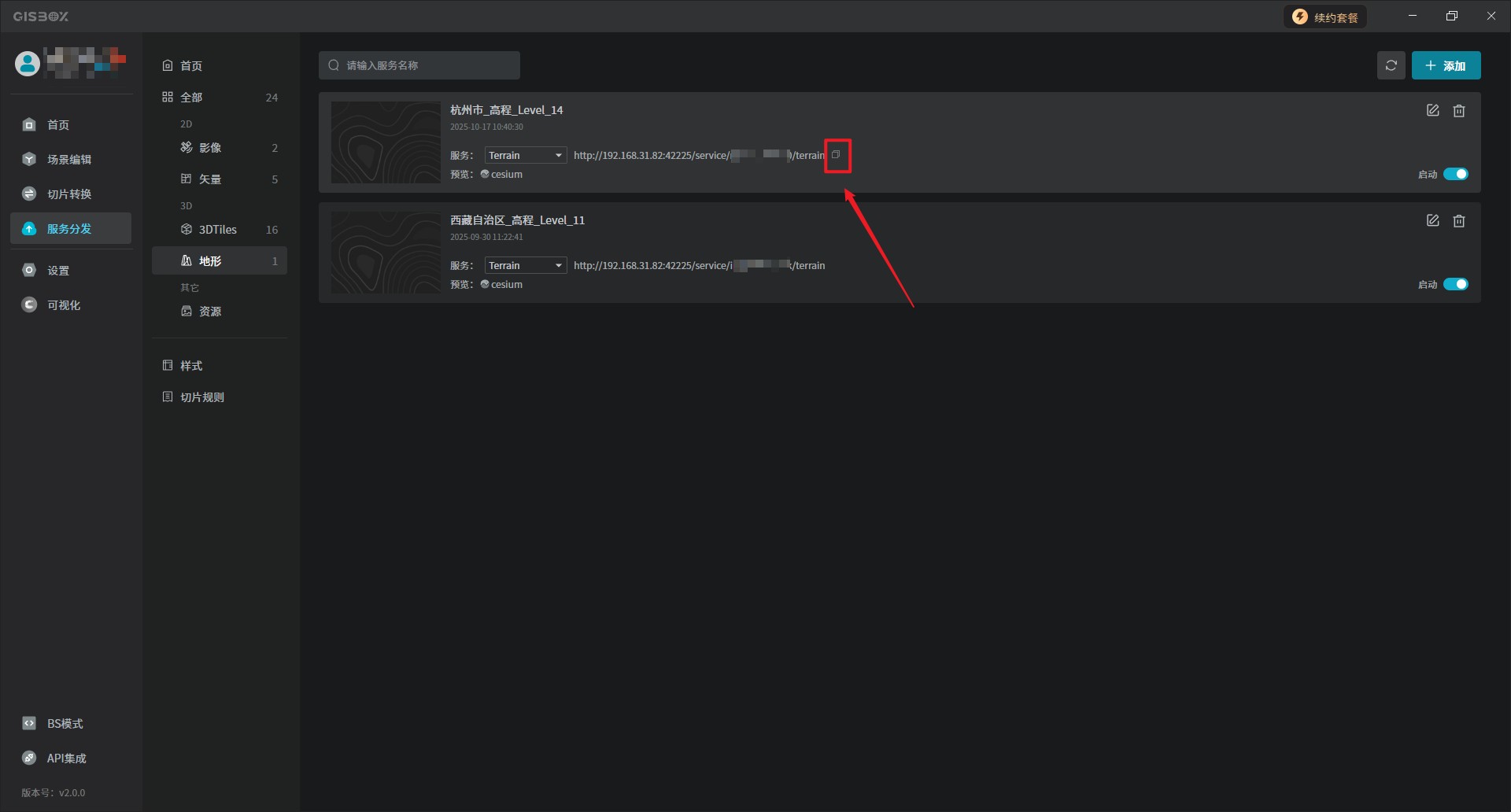The height and width of the screenshot is (812, 1511).
Task: Switch to BS模式
Action: [65, 724]
